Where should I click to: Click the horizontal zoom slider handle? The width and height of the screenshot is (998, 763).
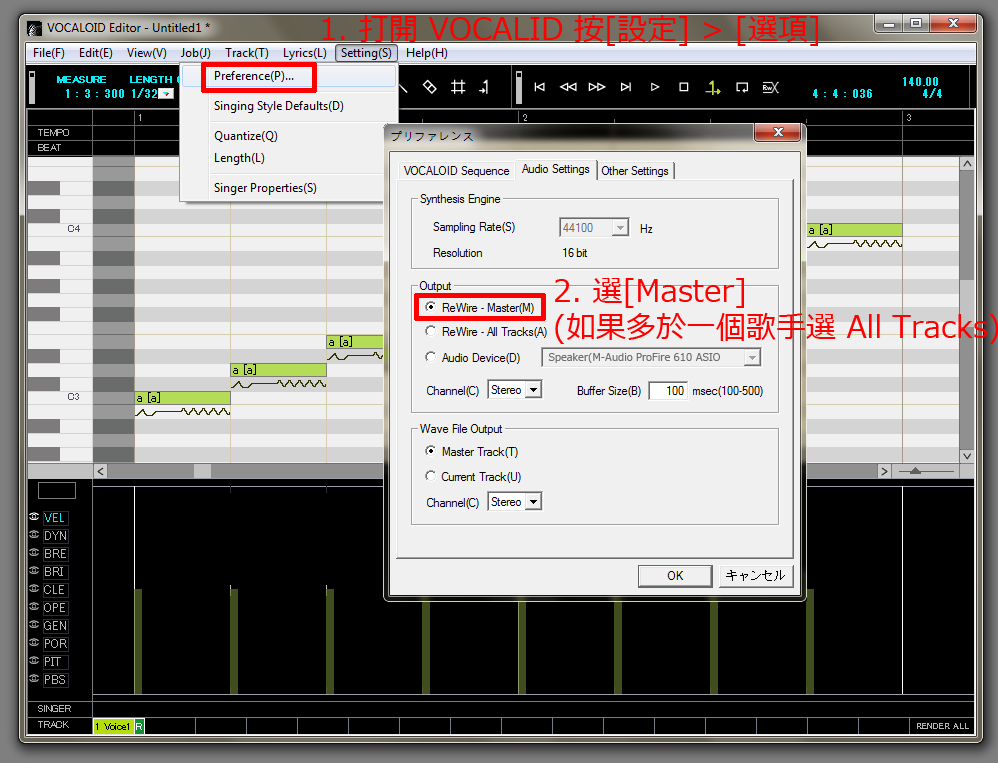pyautogui.click(x=915, y=471)
